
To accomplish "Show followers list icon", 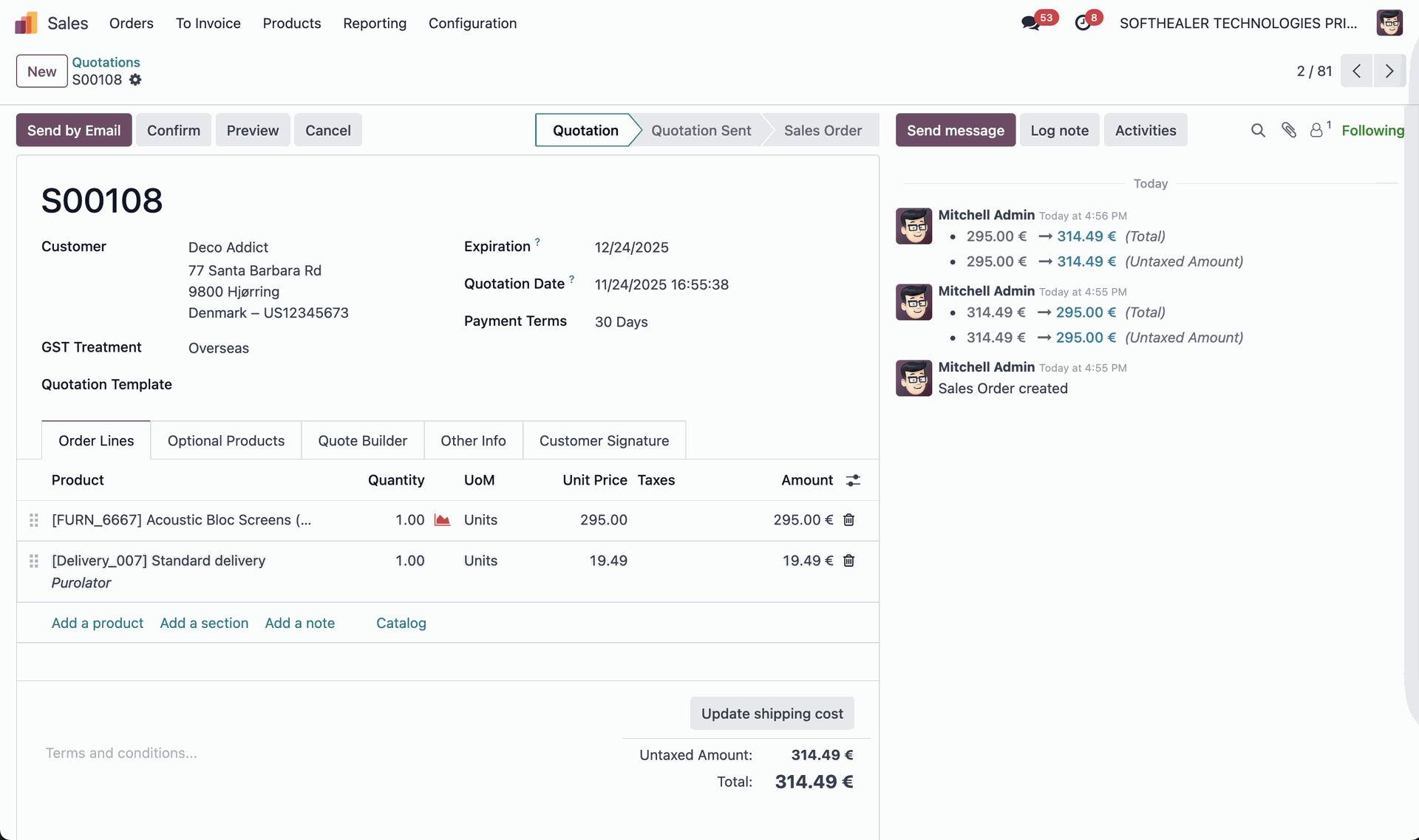I will tap(1317, 130).
